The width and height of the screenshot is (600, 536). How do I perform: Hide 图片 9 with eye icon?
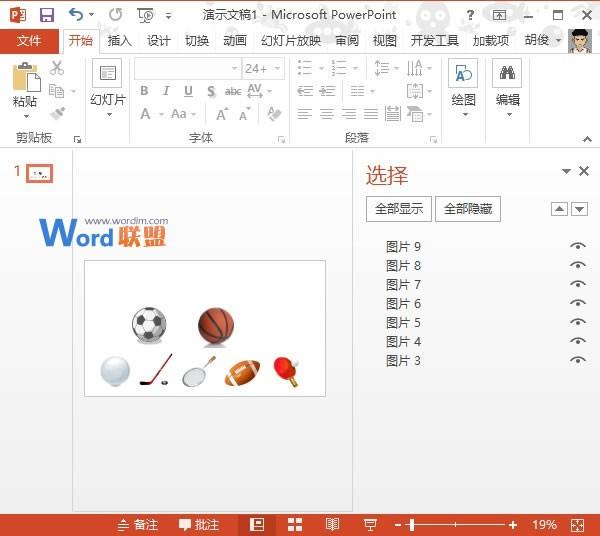[578, 246]
